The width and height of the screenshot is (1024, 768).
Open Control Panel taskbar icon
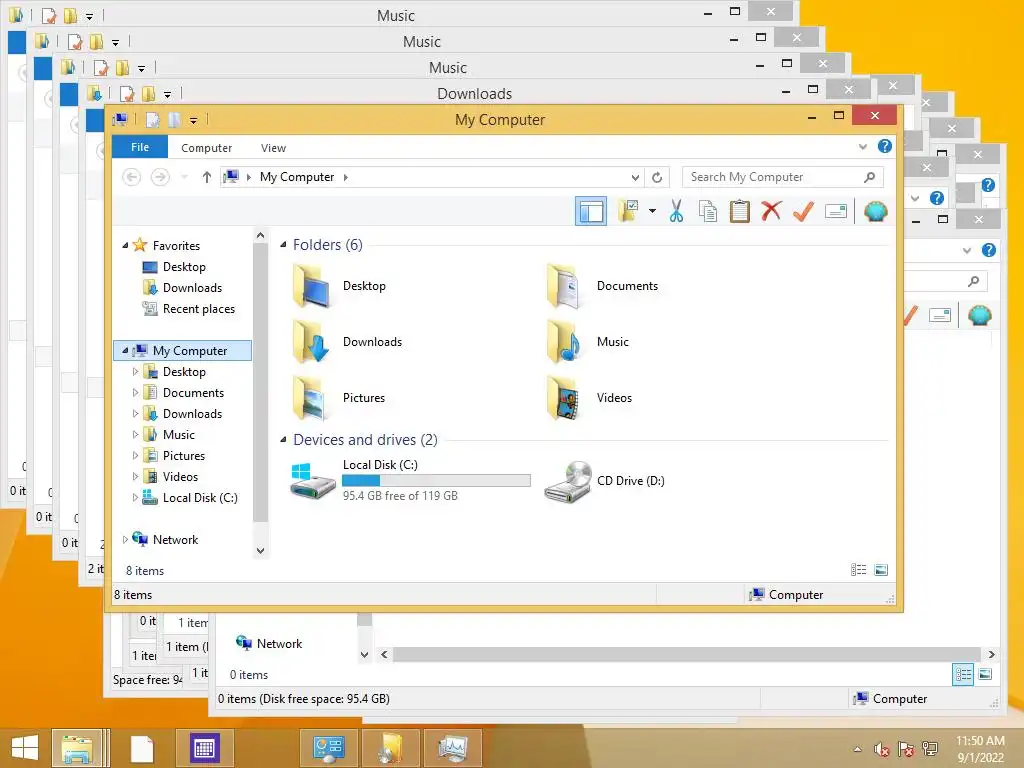(x=328, y=748)
